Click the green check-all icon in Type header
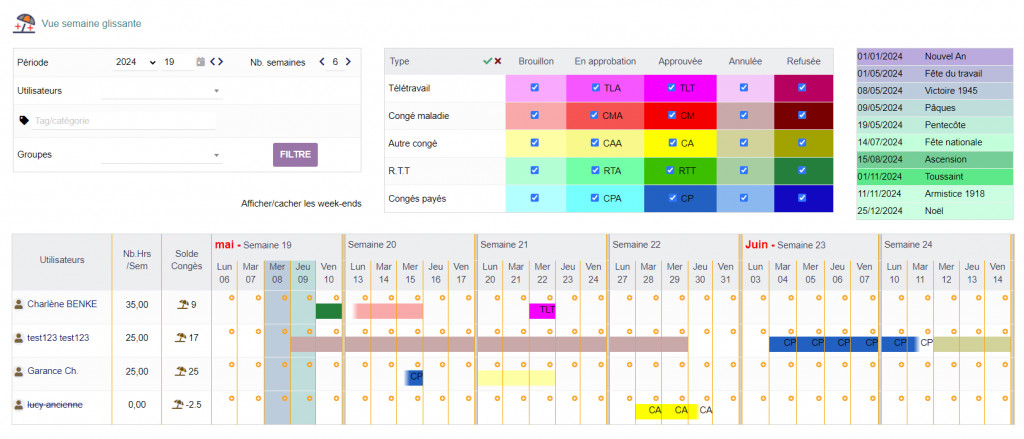The height and width of the screenshot is (439, 1024). tap(487, 61)
